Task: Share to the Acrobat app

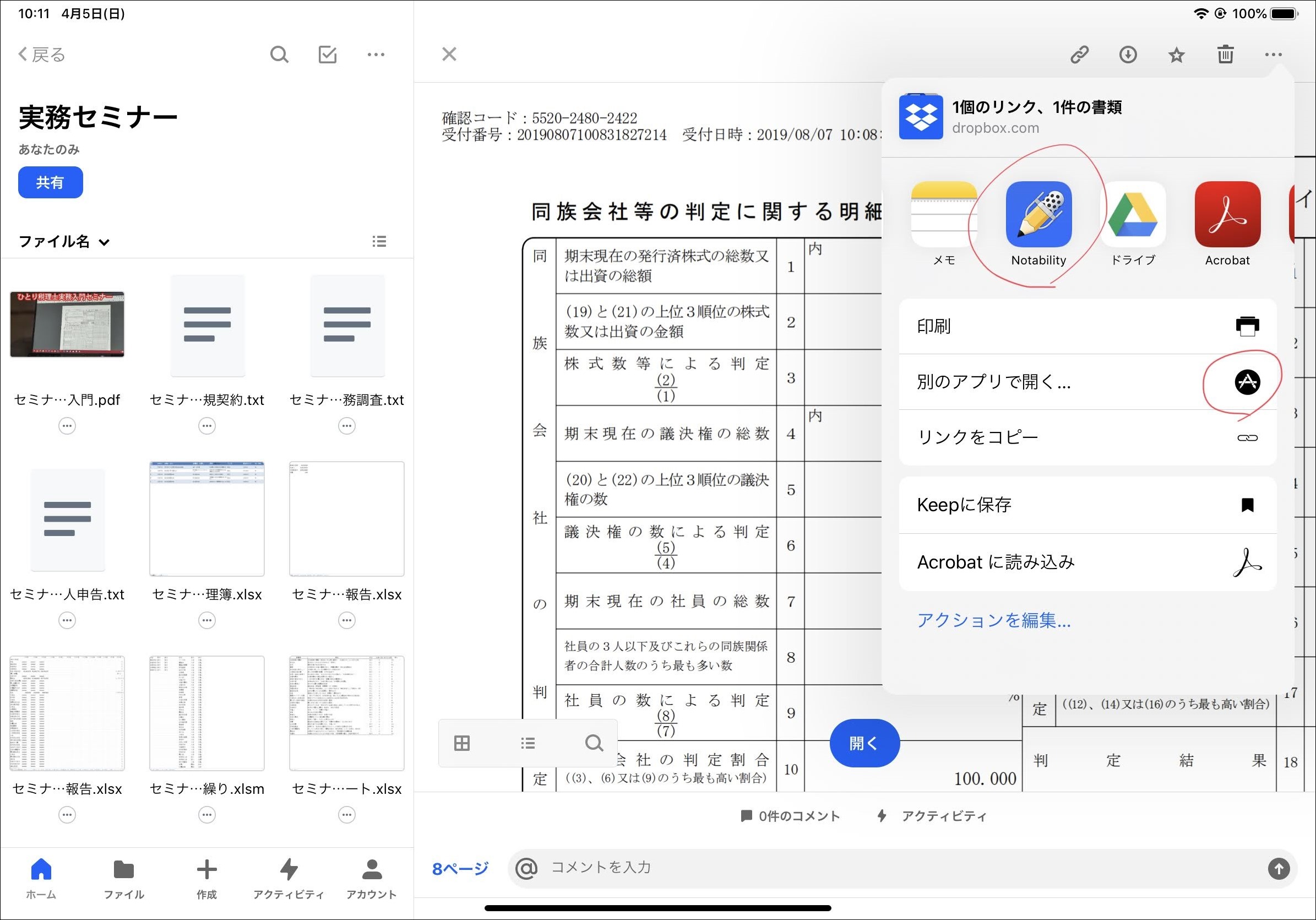Action: click(1228, 224)
